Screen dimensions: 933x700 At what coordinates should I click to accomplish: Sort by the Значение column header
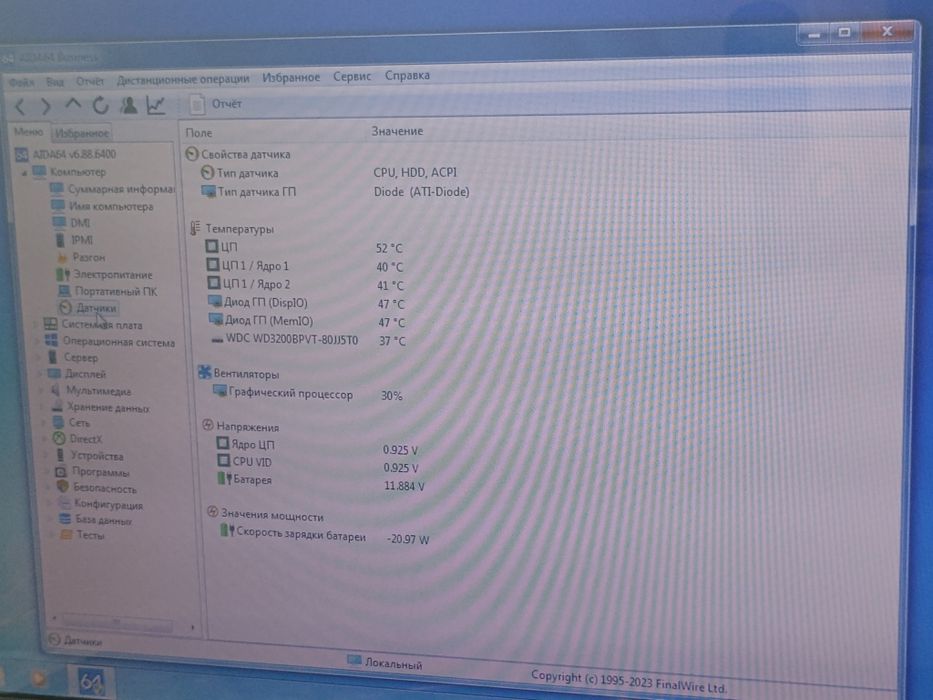click(x=397, y=131)
